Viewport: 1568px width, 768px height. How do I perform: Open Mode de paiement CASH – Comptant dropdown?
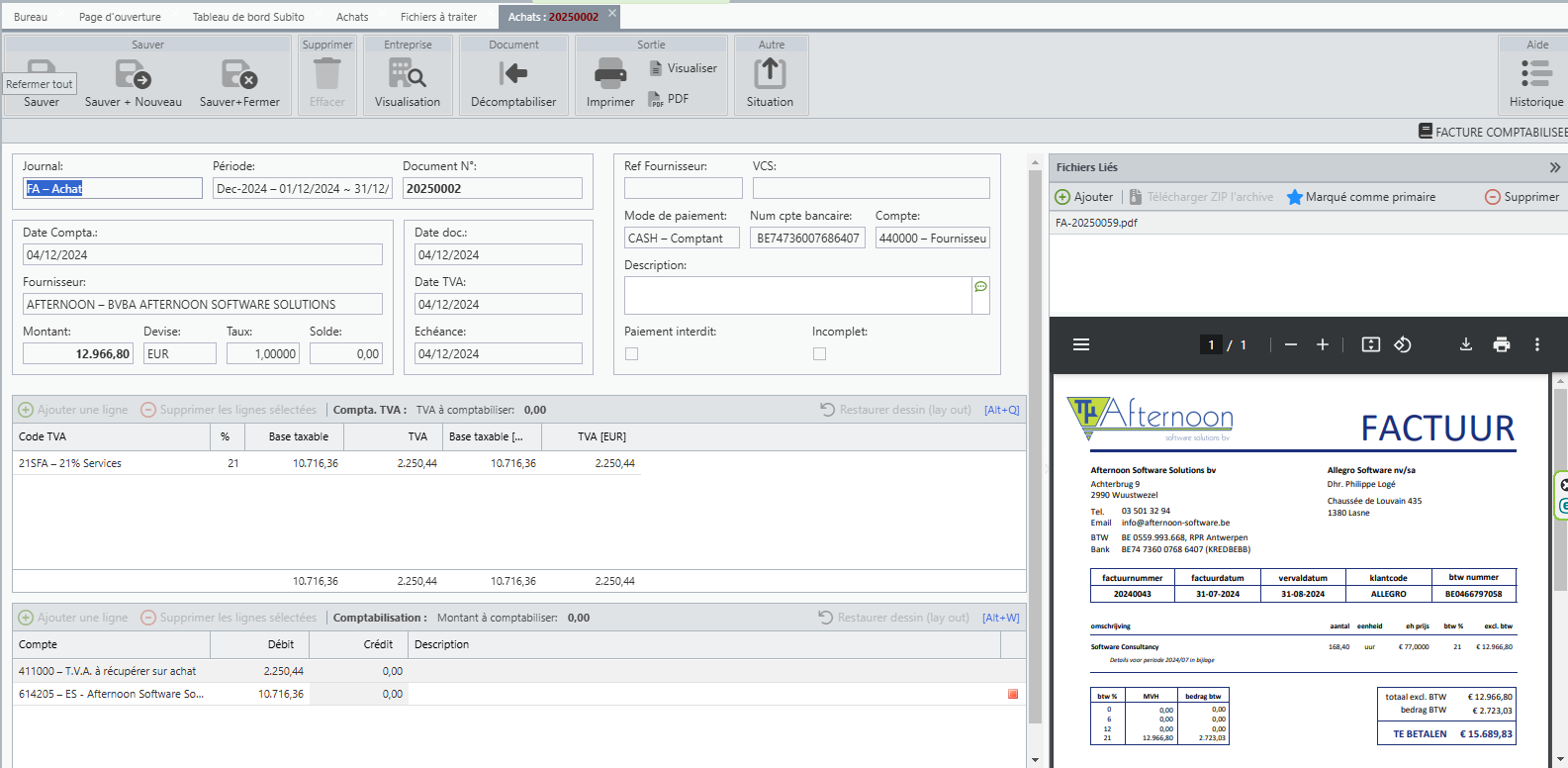tap(682, 238)
